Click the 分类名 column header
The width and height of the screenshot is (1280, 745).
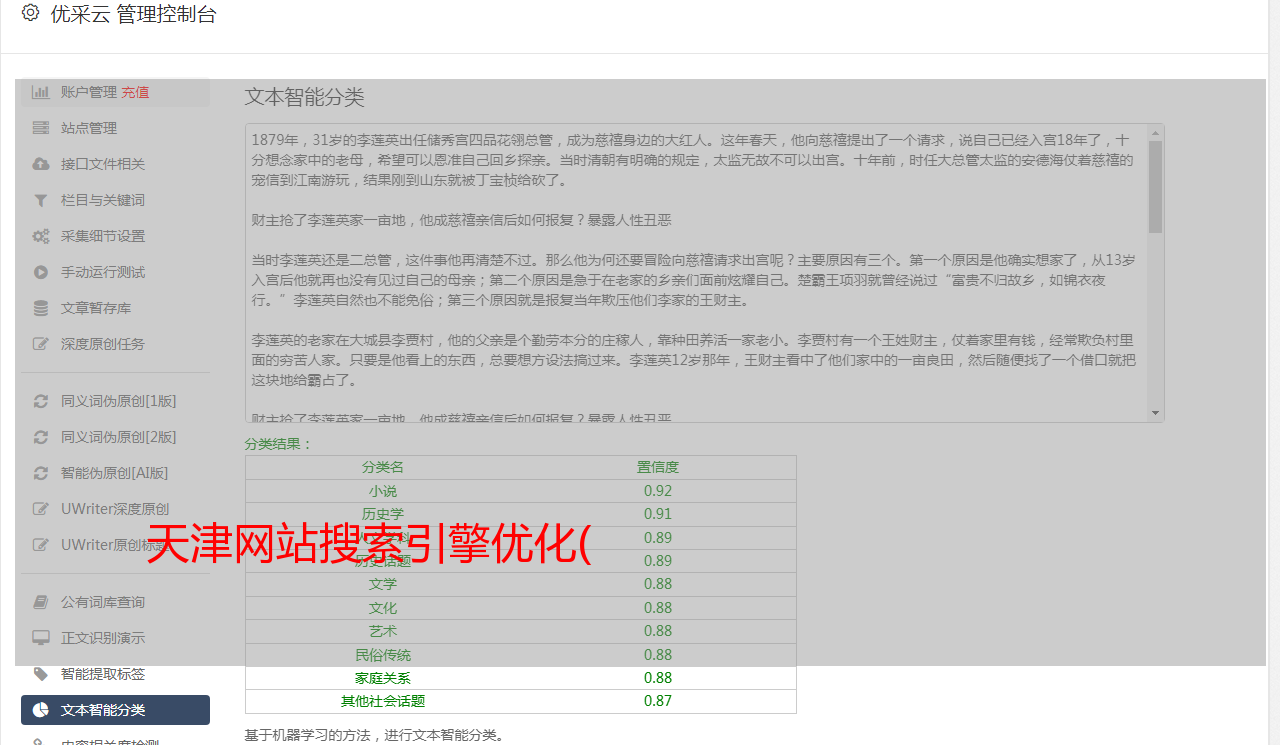(383, 467)
